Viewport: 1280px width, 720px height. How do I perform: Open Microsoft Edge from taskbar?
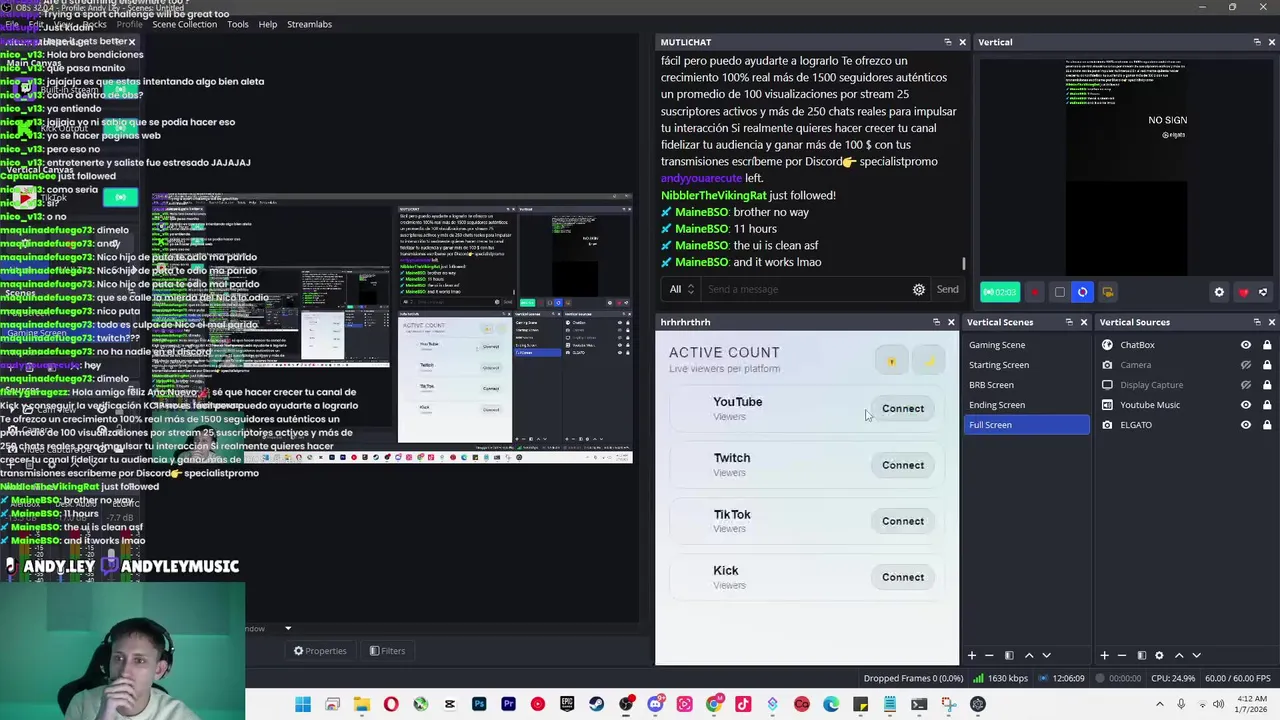point(831,704)
